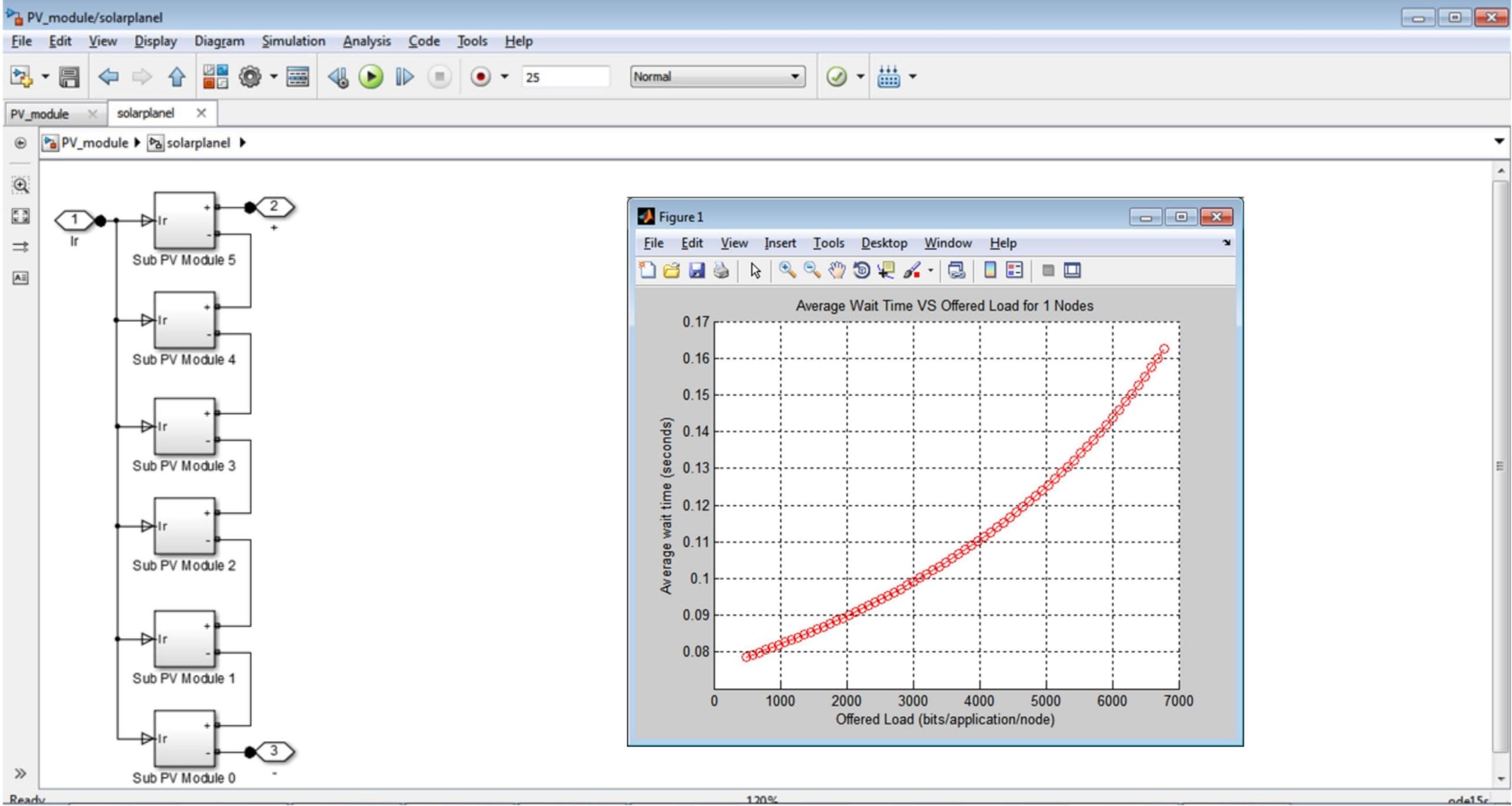The image size is (1512, 806).
Task: Click Insert Legend icon in Figure 1
Action: pos(1015,271)
